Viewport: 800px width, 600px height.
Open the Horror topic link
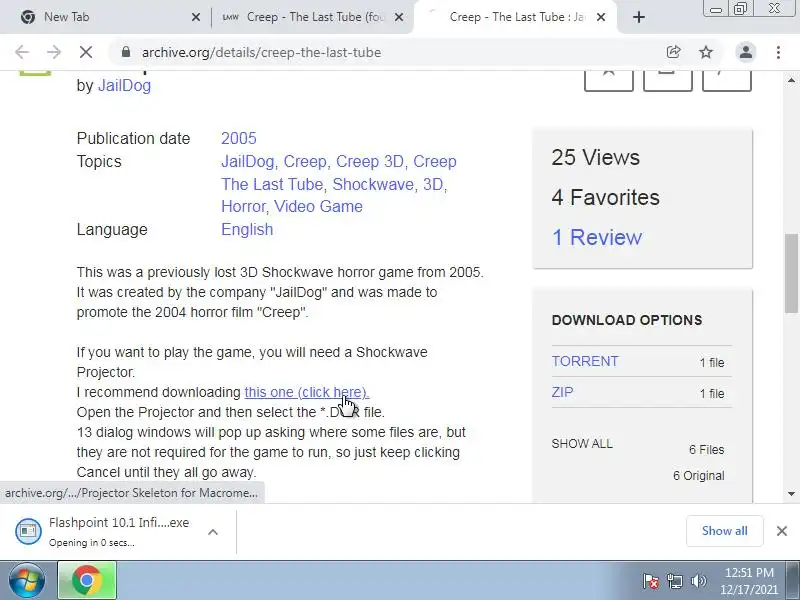point(243,207)
